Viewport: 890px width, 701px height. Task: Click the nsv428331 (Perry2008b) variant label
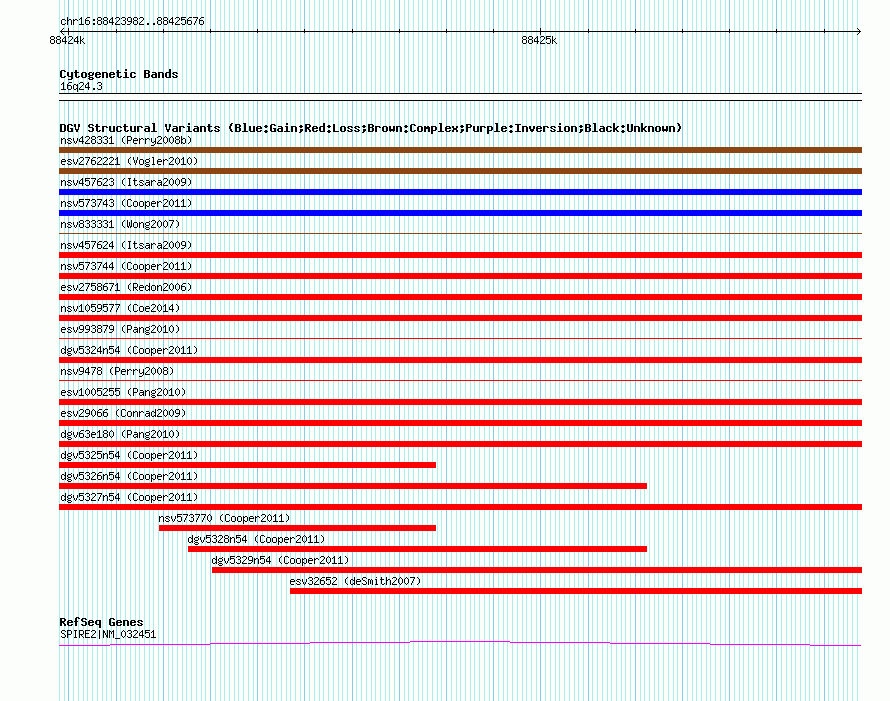[126, 140]
